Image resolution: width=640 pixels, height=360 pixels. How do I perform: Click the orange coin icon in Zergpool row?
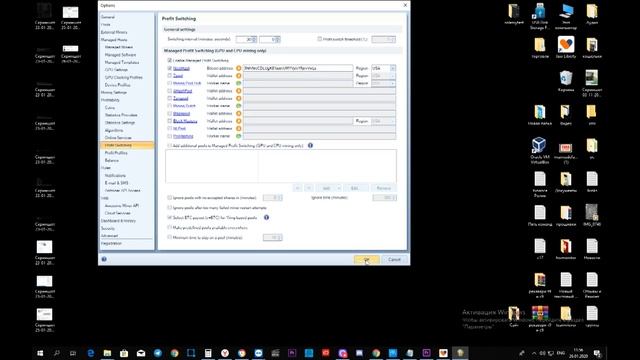click(x=239, y=98)
